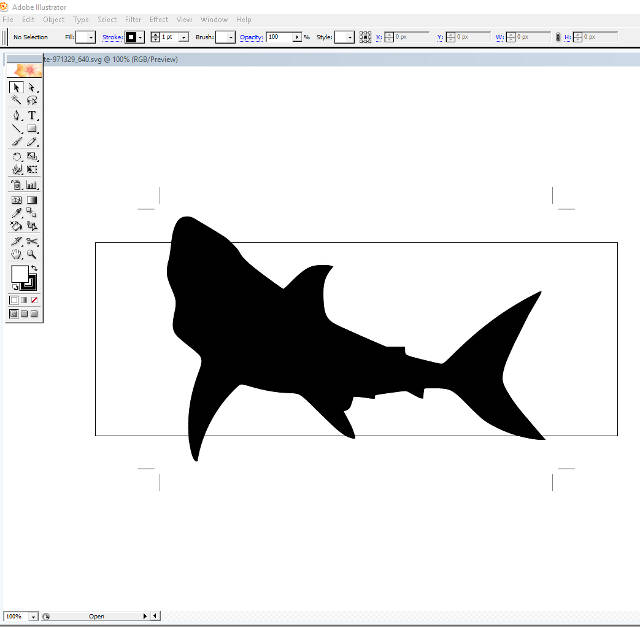Screen dimensions: 640x627
Task: Select the Lasso tool
Action: pyautogui.click(x=32, y=100)
